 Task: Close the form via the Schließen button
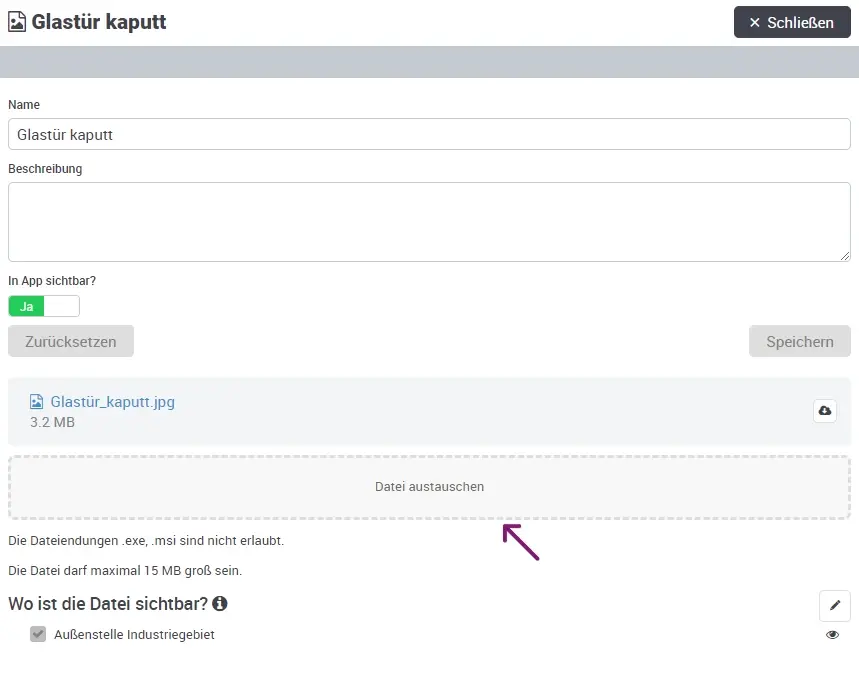coord(792,22)
